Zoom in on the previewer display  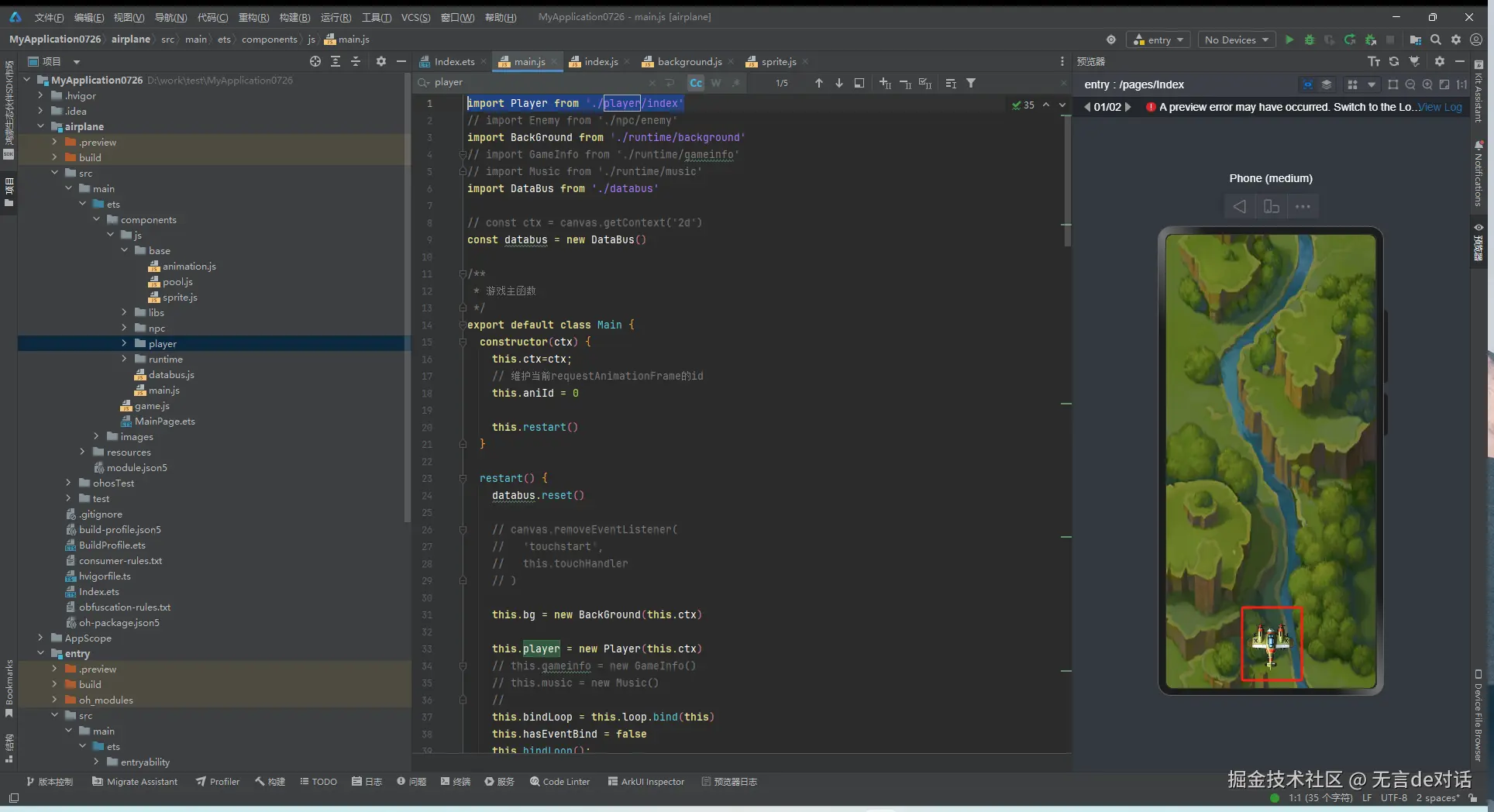click(1427, 84)
